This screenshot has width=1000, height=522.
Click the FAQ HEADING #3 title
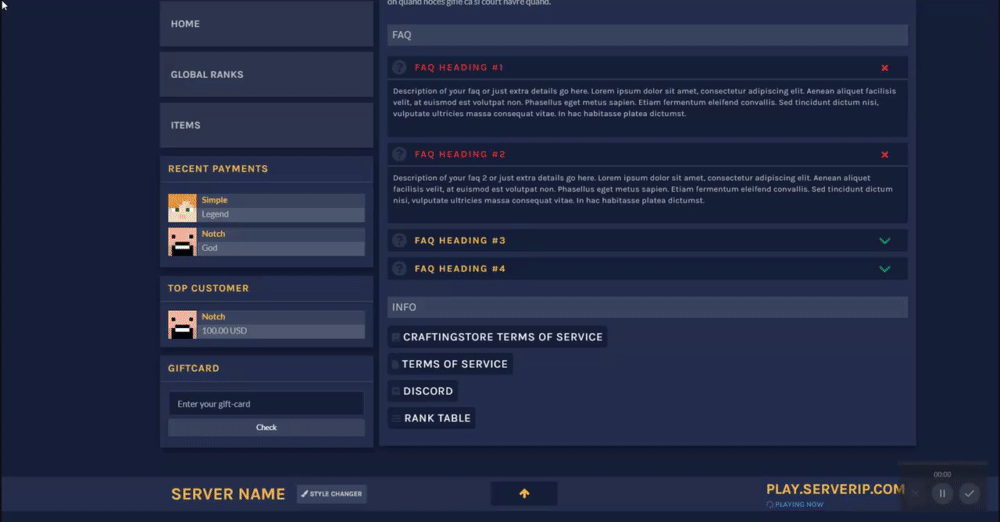[x=460, y=241]
